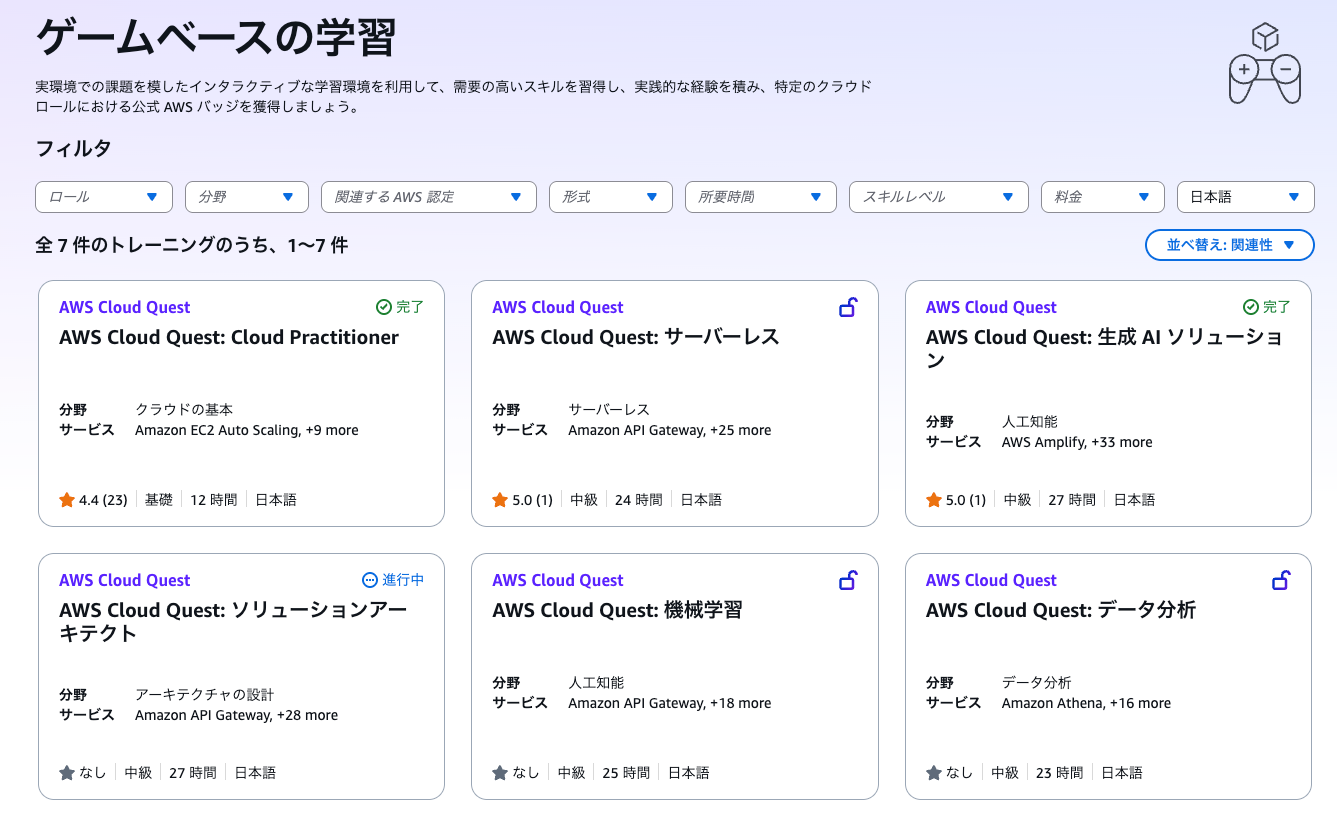This screenshot has width=1337, height=823.
Task: Click the 完了 checkmark on 生成 AI card
Action: tap(1250, 307)
